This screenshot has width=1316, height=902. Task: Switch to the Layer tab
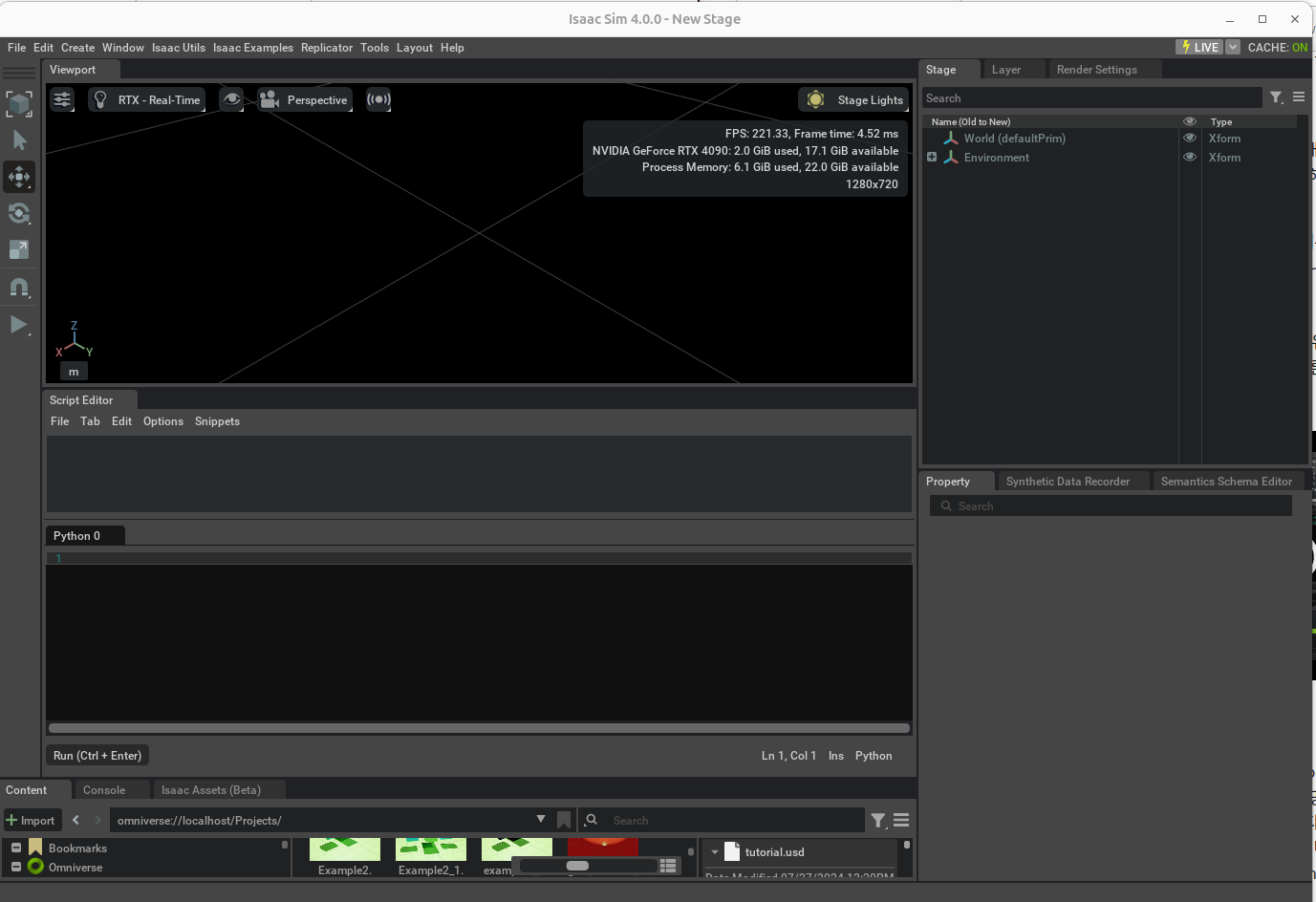[1006, 70]
